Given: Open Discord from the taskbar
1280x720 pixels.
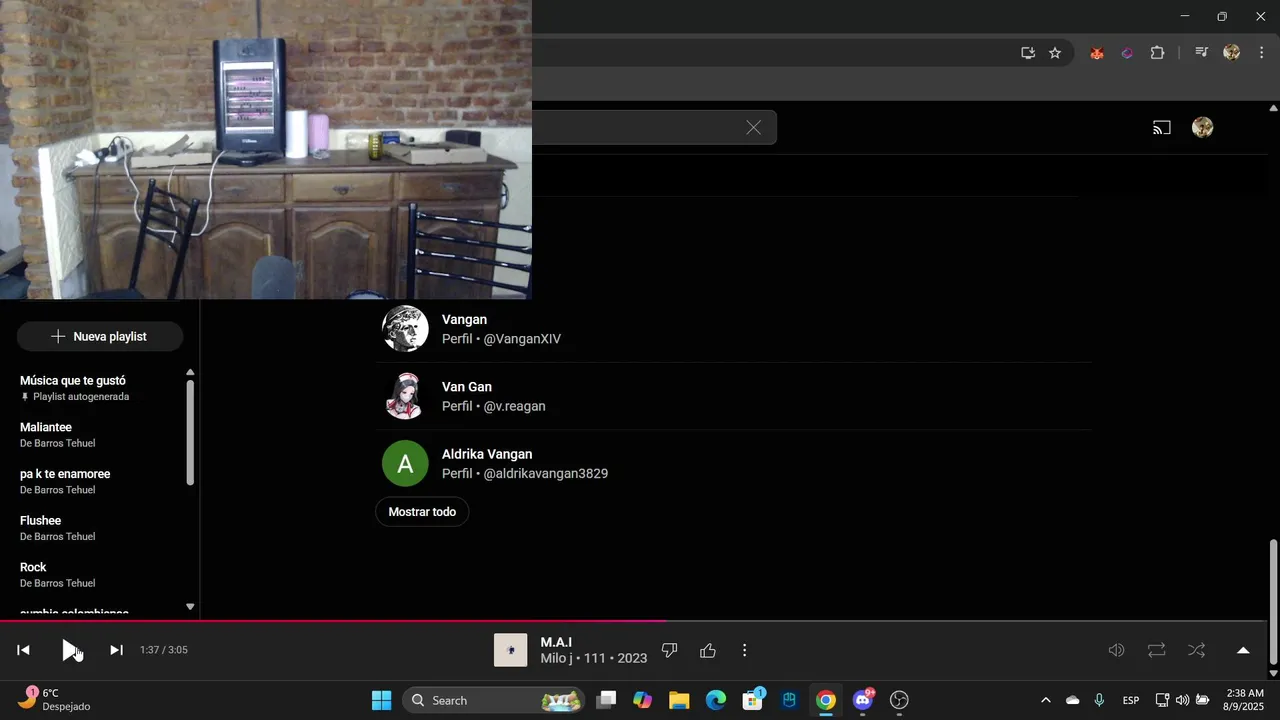Looking at the screenshot, I should click(863, 700).
